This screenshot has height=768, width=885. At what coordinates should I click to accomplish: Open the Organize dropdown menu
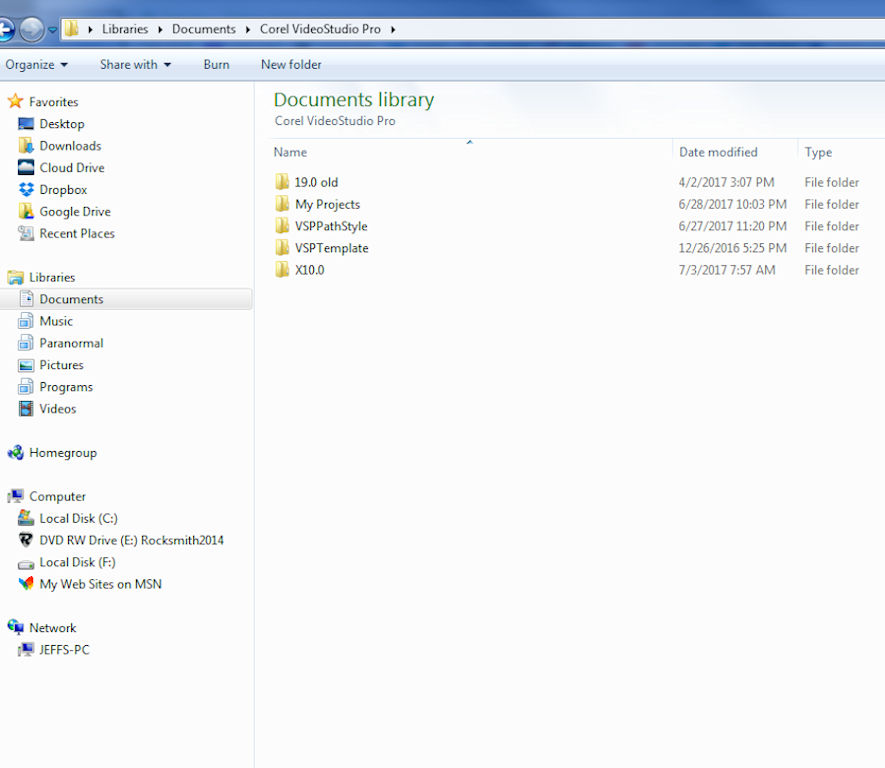pos(36,65)
